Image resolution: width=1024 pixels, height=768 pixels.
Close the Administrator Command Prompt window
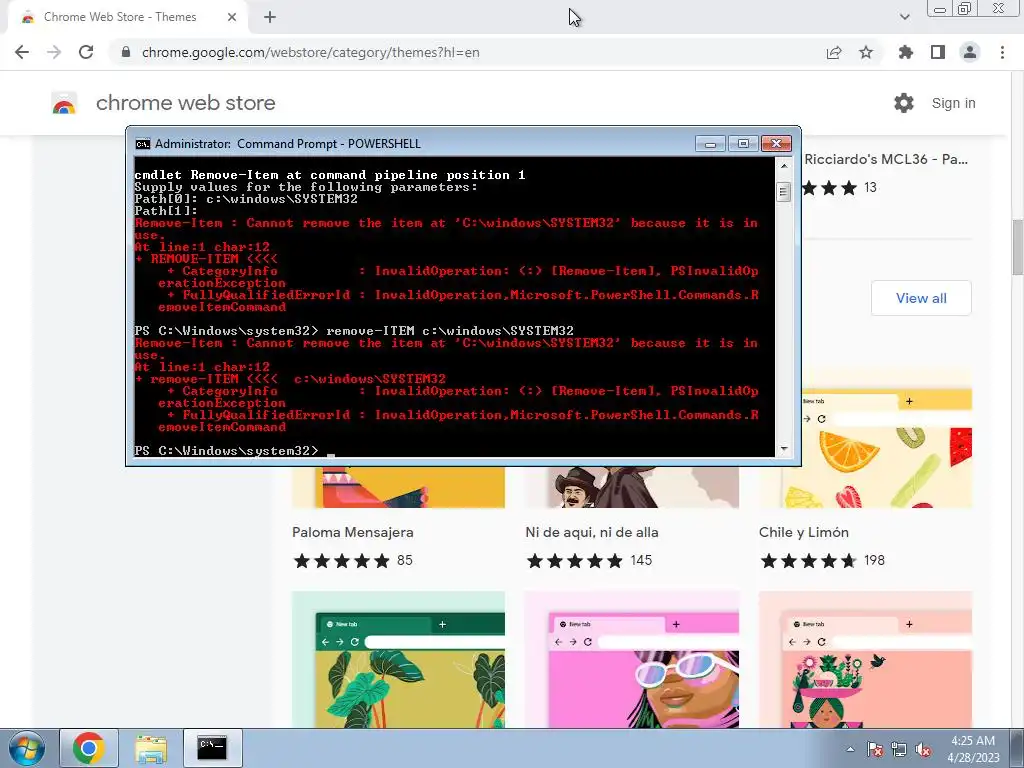pyautogui.click(x=776, y=143)
